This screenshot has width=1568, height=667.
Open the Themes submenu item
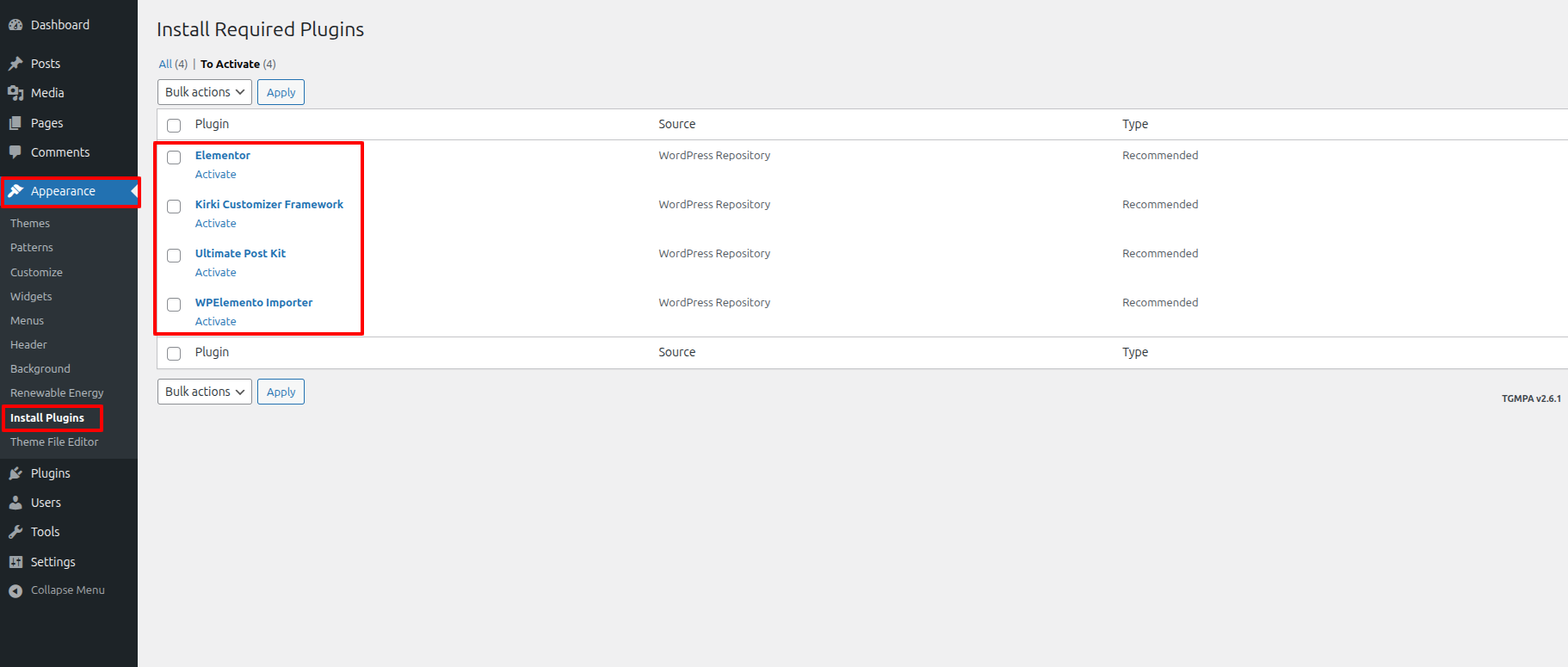[x=30, y=223]
